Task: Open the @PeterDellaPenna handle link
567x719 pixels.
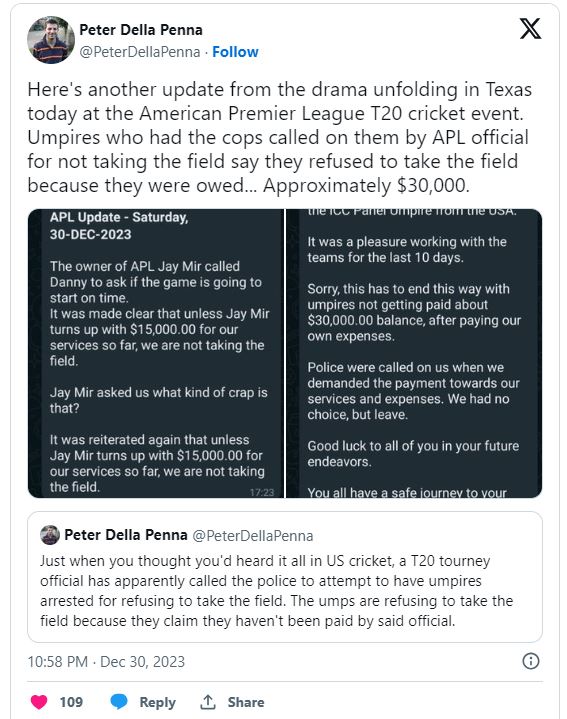Action: coord(140,52)
